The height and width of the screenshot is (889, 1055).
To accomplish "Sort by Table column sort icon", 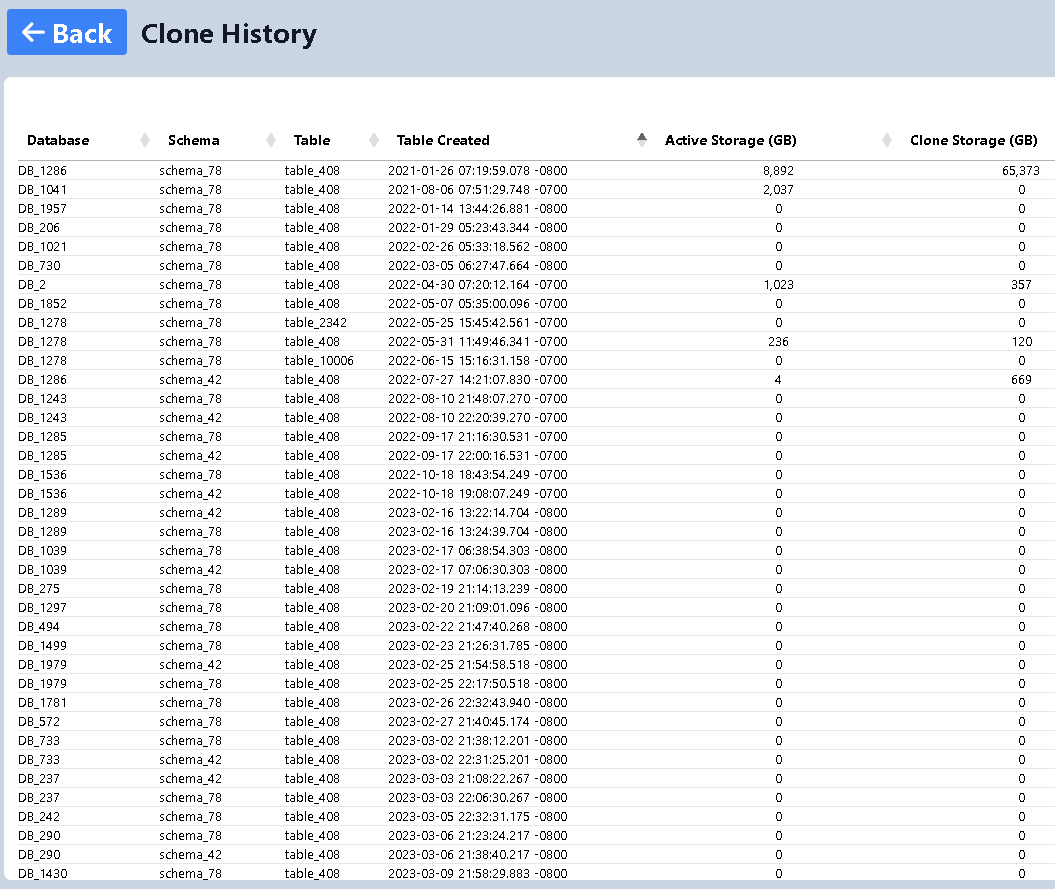I will 374,140.
